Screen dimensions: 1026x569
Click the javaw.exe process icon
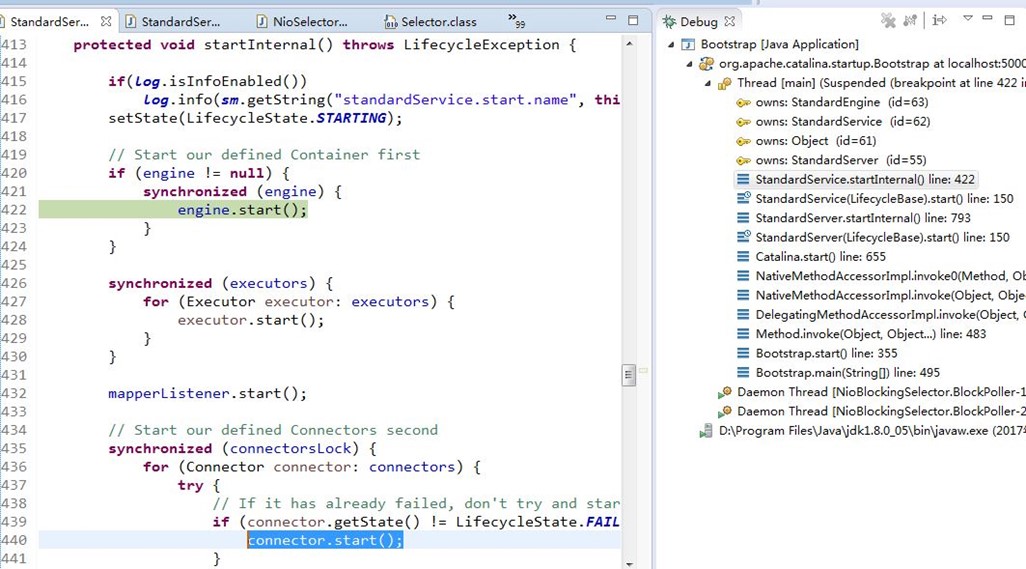tap(706, 431)
